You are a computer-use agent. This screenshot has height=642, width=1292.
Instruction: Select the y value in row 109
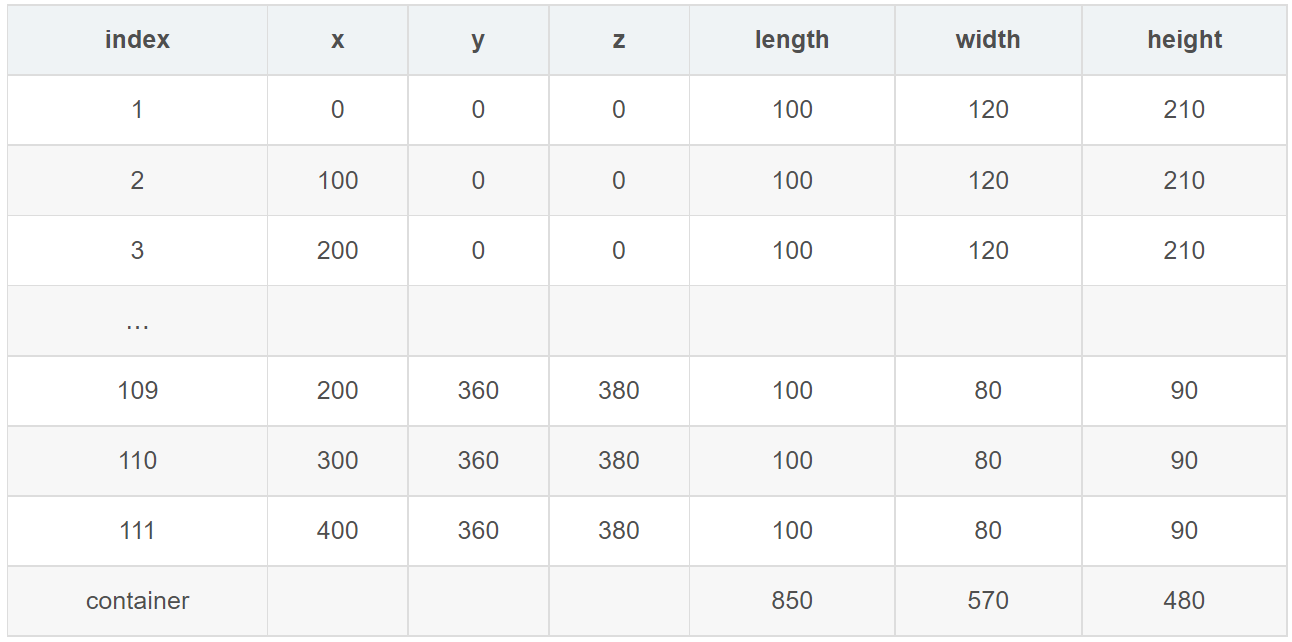pos(478,390)
